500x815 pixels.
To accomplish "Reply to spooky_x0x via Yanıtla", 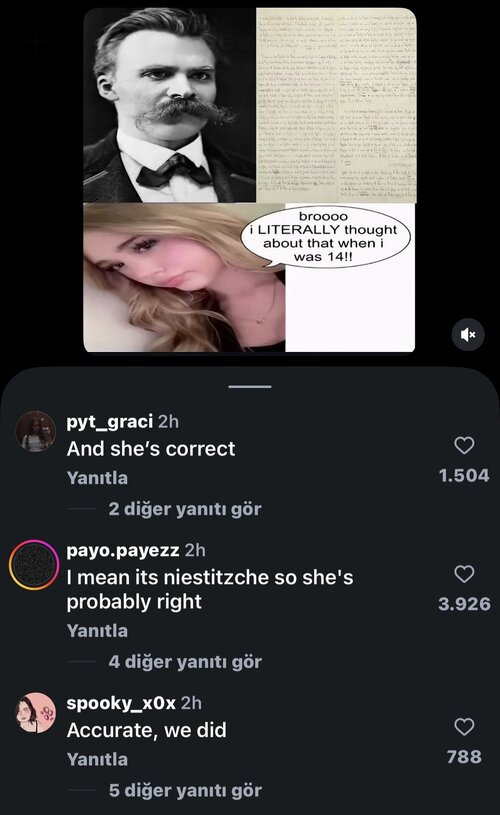I will click(97, 759).
